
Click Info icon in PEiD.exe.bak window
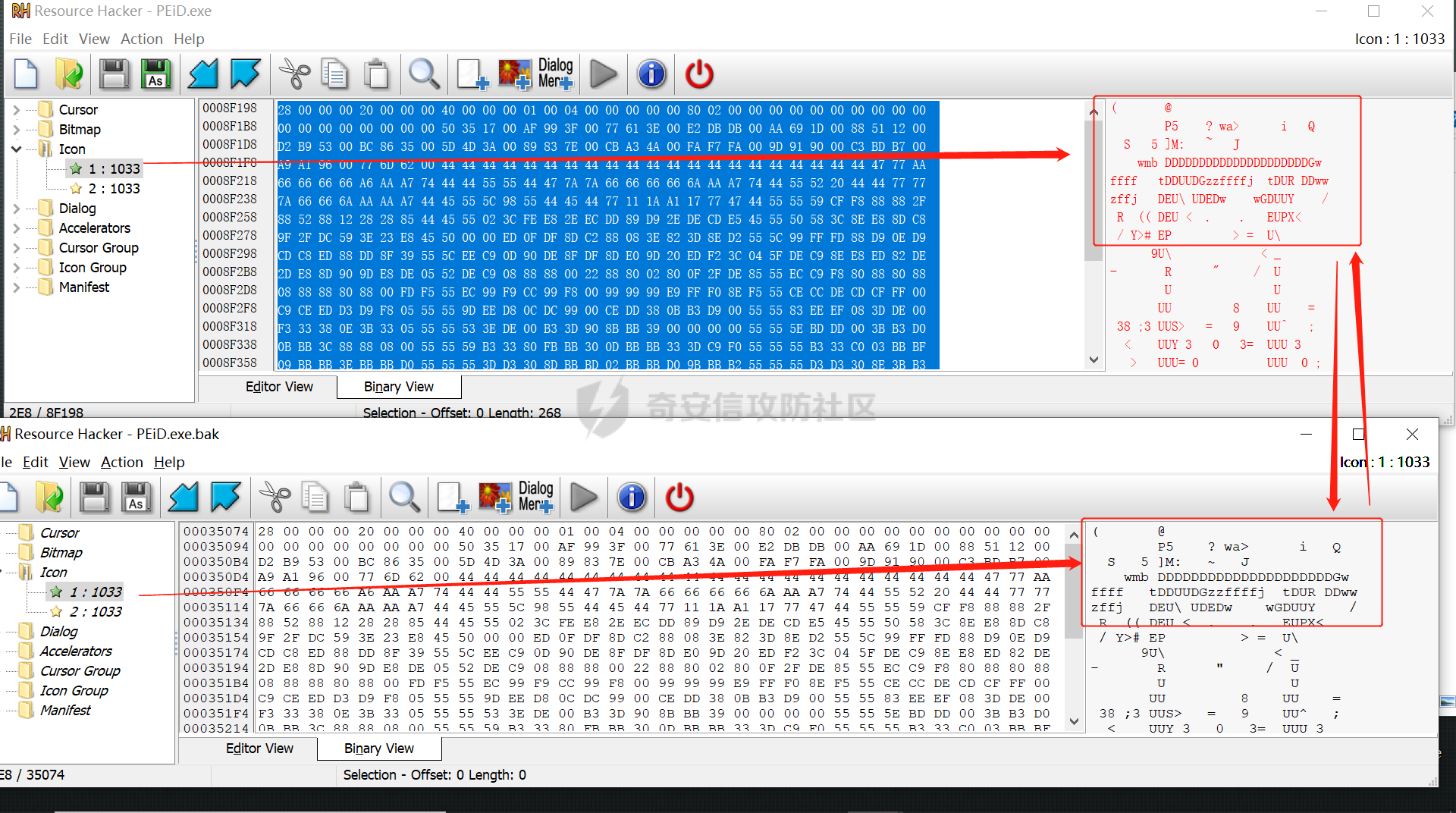click(x=632, y=498)
